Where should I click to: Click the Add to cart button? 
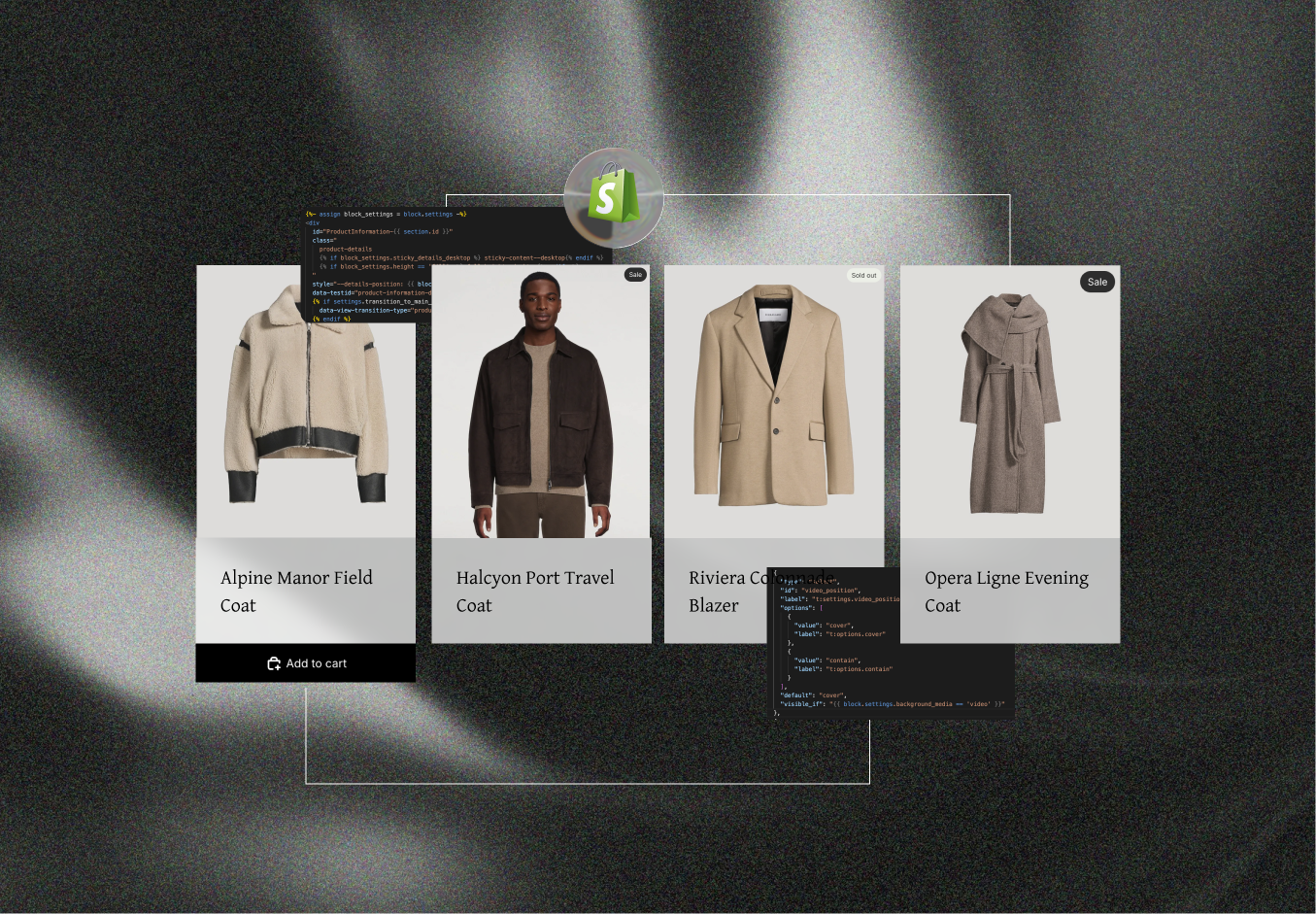coord(306,663)
